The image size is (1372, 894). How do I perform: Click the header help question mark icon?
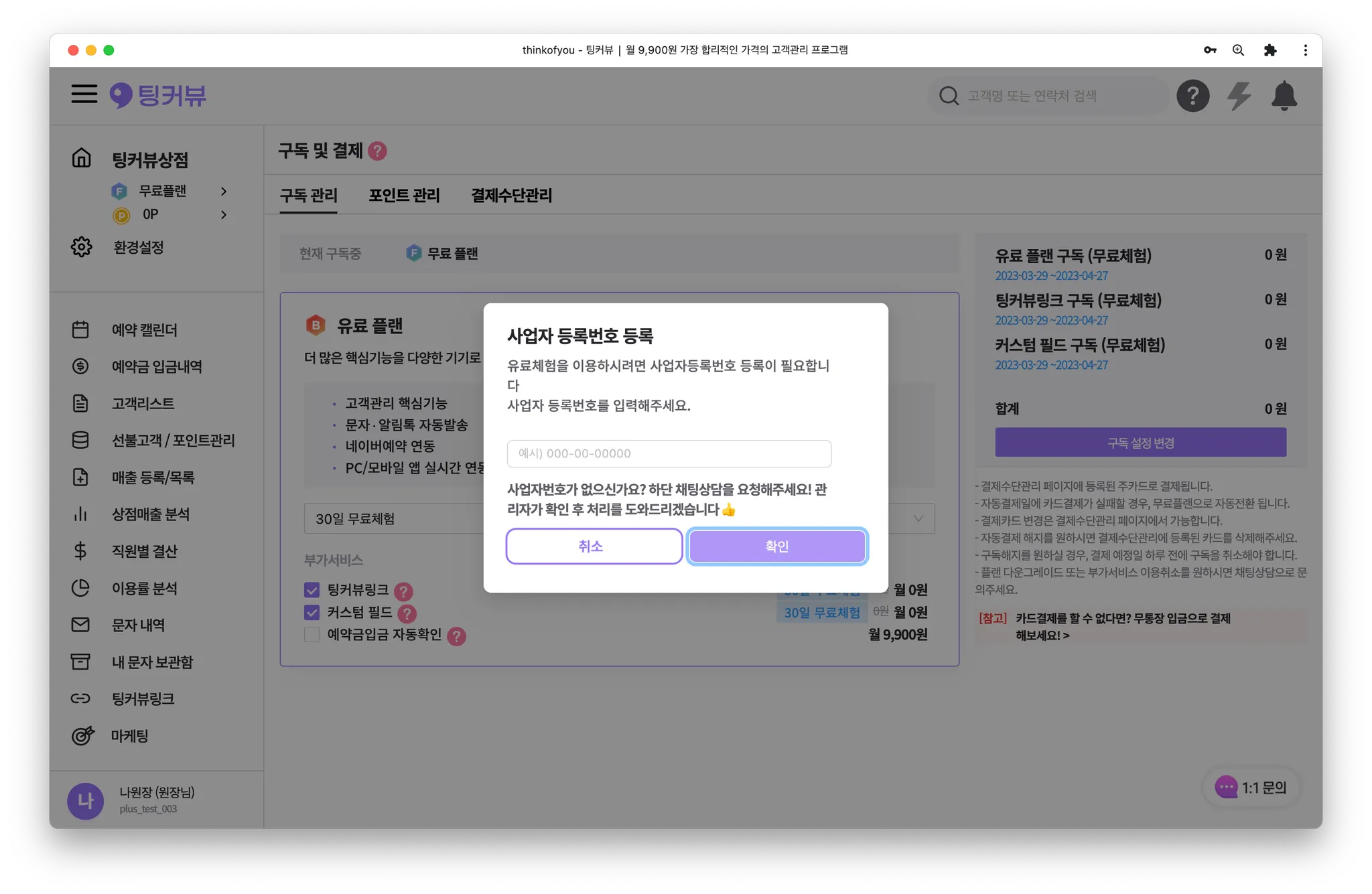(x=1192, y=96)
